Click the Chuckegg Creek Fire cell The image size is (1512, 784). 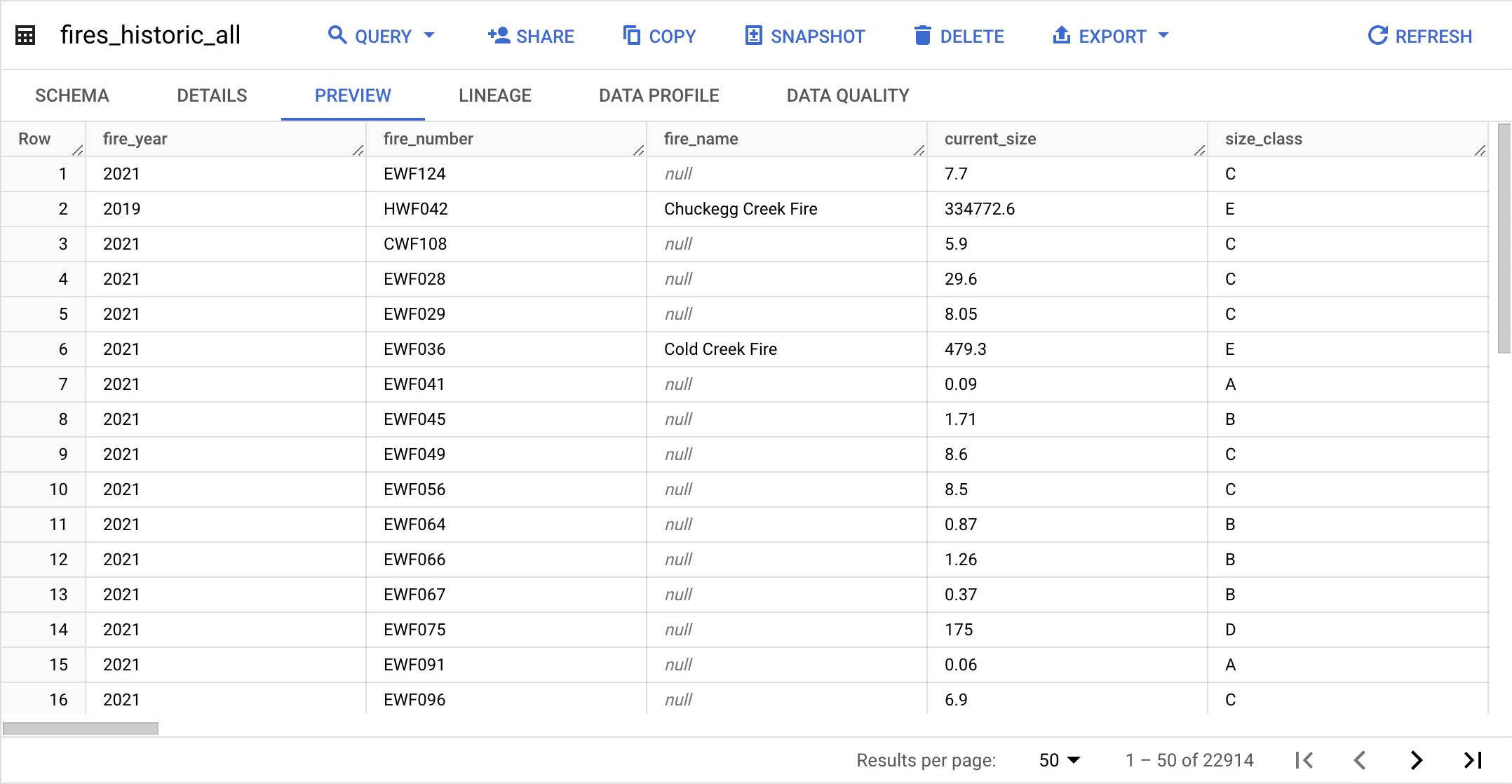741,209
